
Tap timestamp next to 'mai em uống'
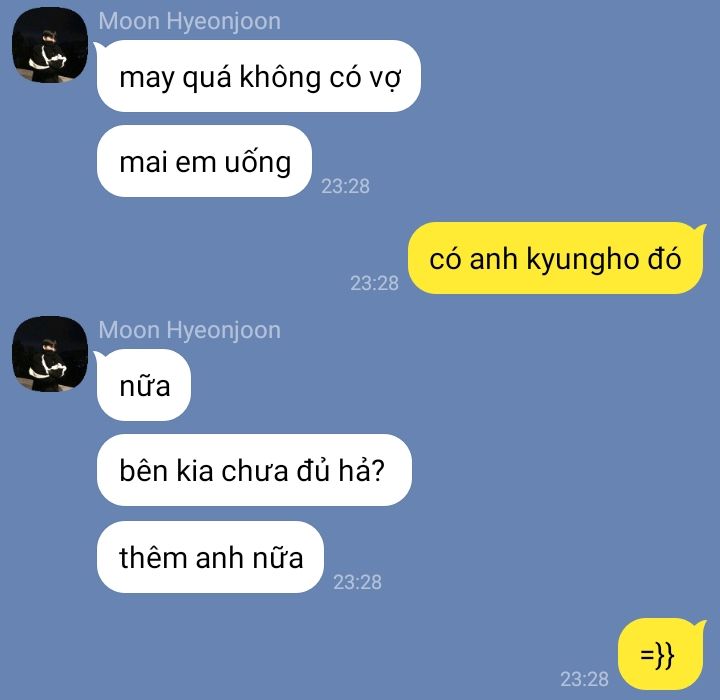point(345,186)
